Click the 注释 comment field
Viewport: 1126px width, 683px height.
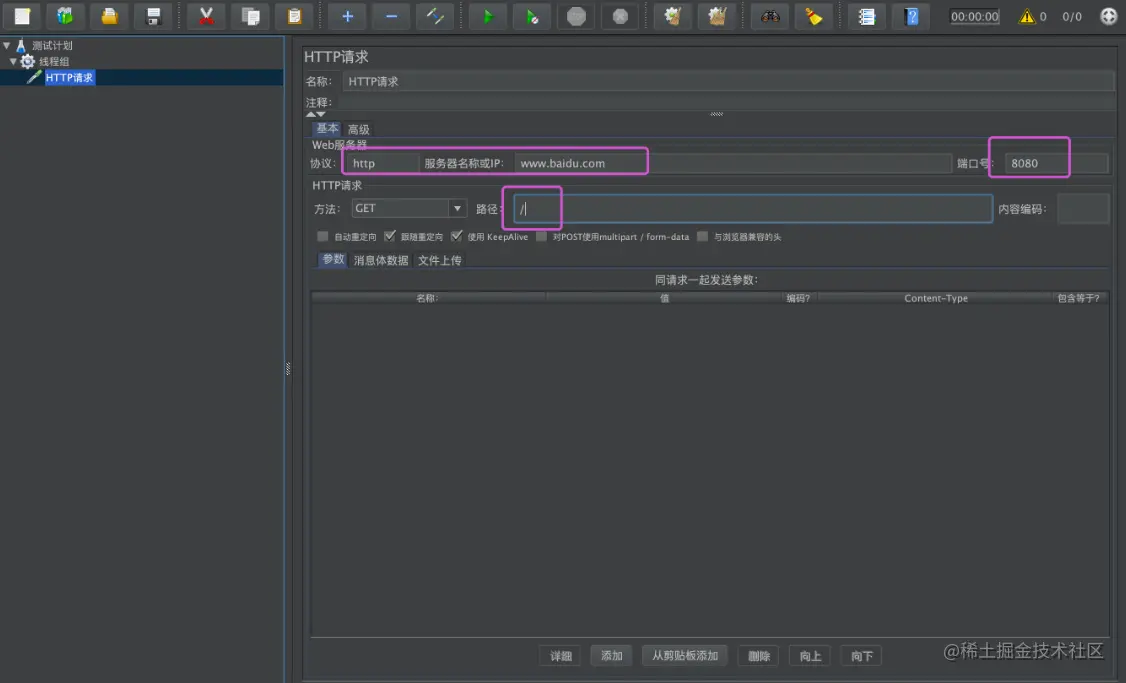[725, 102]
